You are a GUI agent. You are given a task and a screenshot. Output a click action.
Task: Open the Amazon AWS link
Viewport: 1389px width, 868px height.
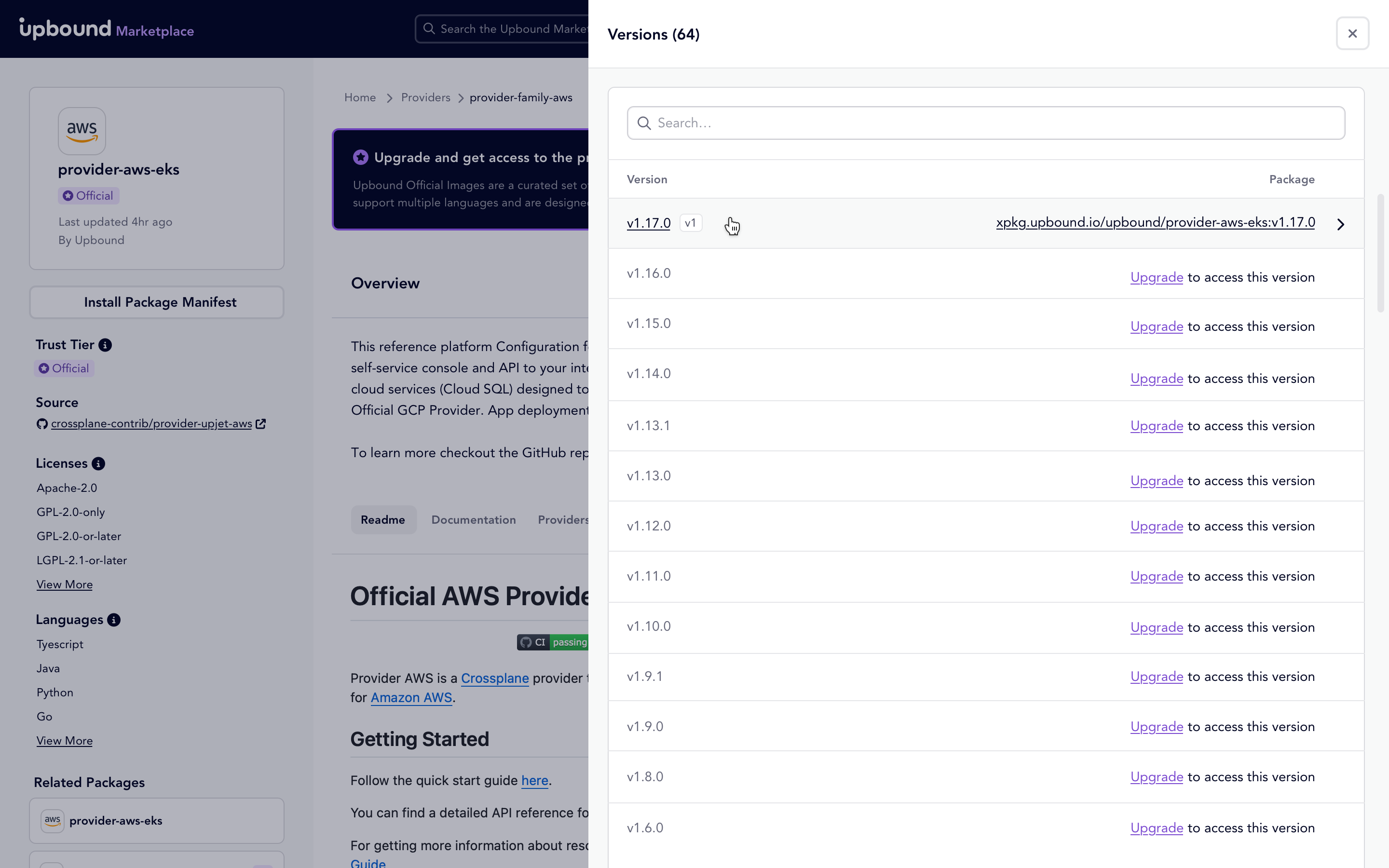[411, 698]
